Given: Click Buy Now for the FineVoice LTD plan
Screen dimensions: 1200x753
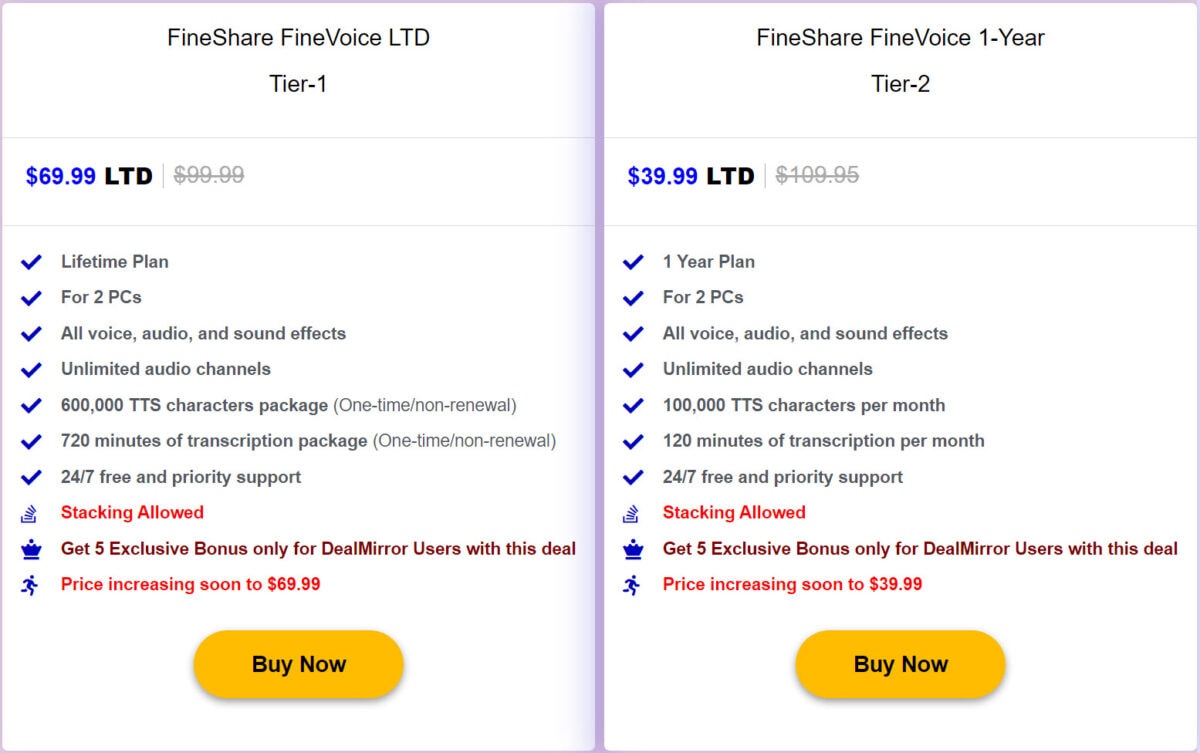Looking at the screenshot, I should tap(297, 663).
